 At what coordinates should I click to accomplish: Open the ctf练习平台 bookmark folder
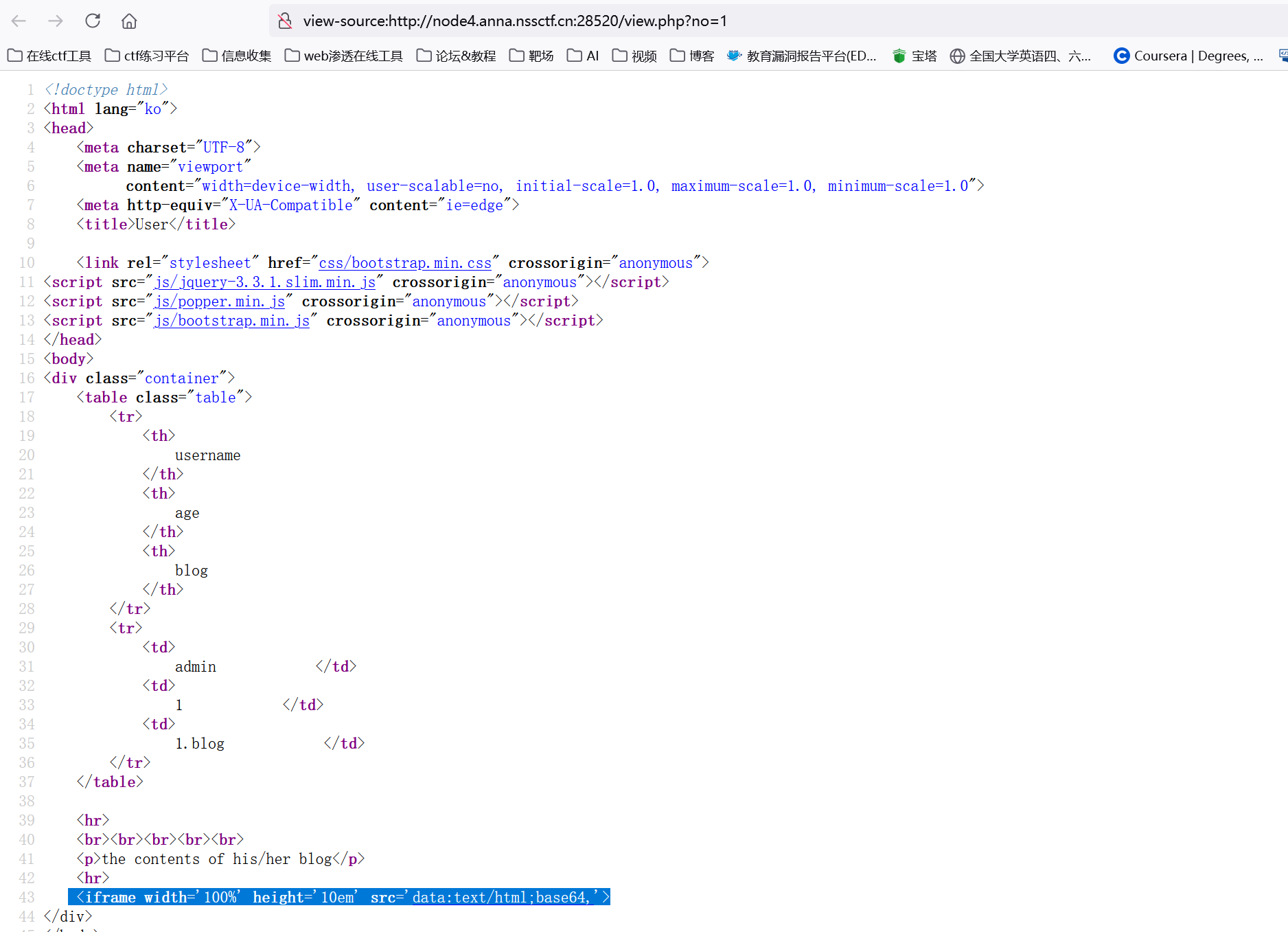click(147, 56)
